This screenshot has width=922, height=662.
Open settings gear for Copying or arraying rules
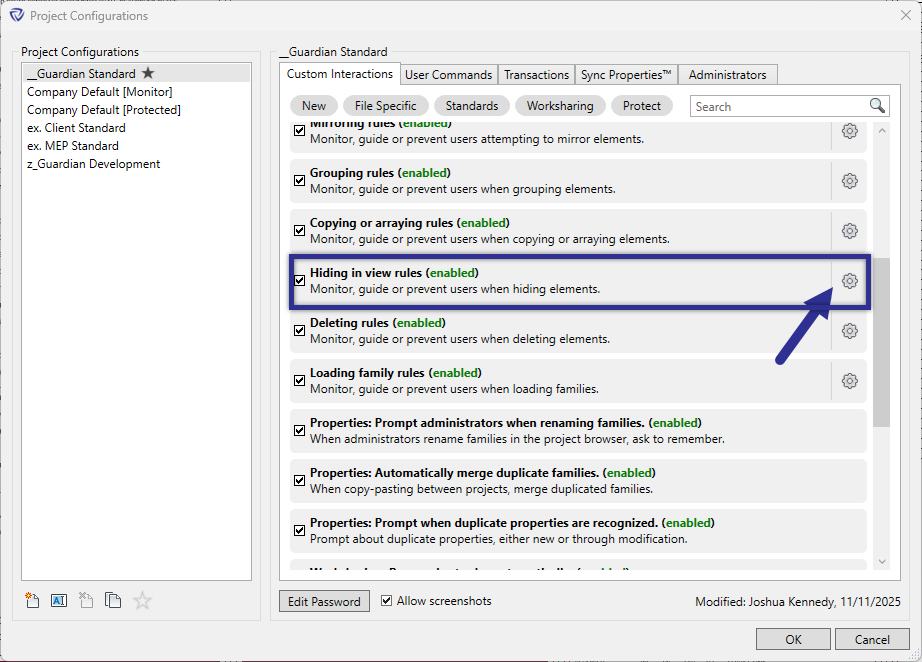(849, 230)
